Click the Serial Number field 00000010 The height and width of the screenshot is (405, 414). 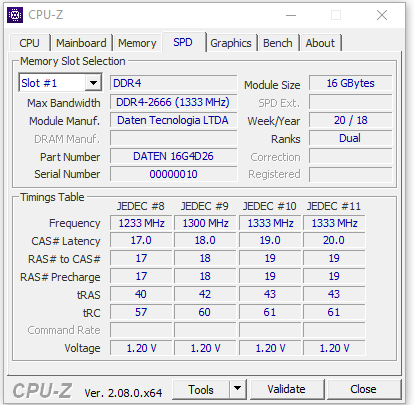(173, 174)
